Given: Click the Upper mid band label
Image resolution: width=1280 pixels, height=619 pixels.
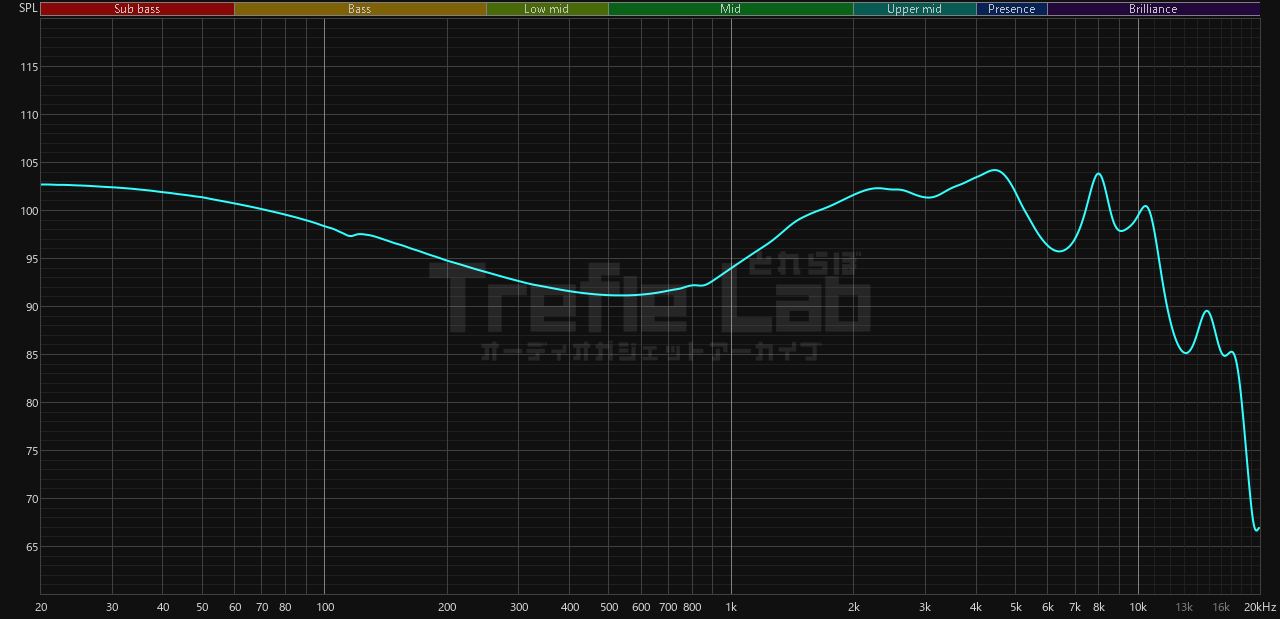Looking at the screenshot, I should coord(914,9).
